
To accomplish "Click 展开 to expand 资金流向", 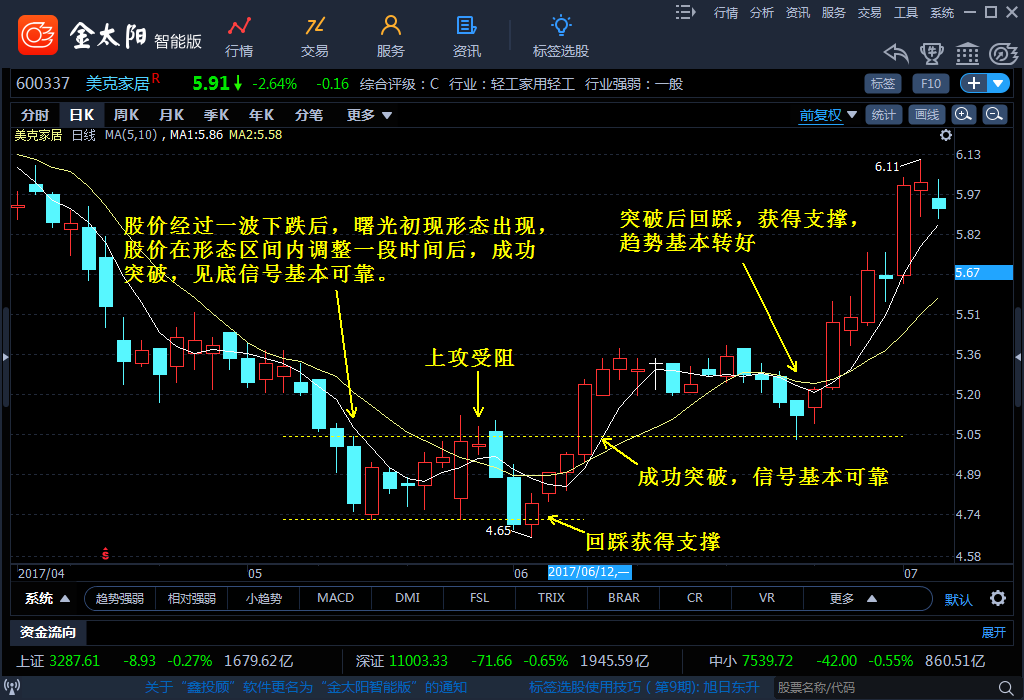I will click(993, 632).
